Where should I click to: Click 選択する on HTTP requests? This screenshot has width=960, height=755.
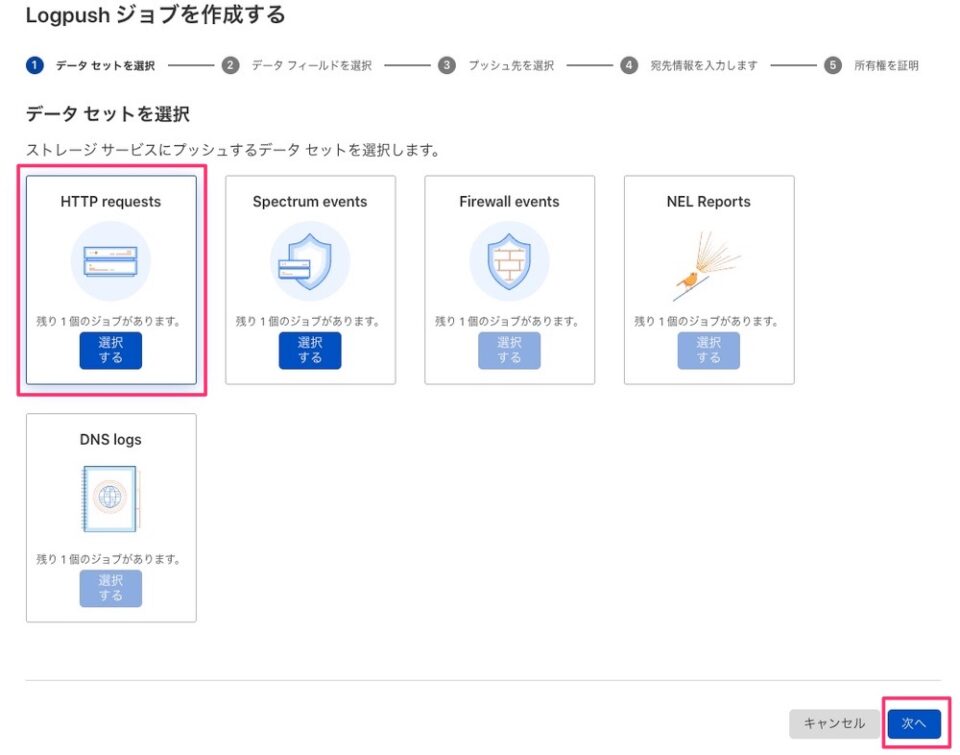point(110,351)
